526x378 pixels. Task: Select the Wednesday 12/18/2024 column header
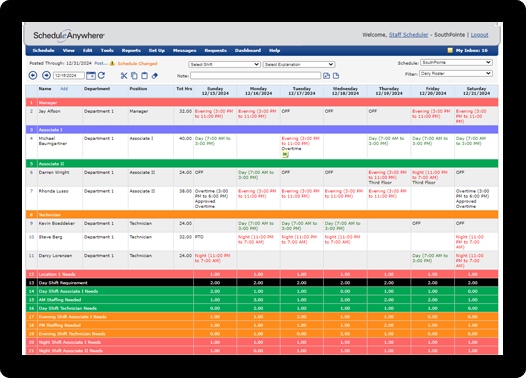(345, 91)
